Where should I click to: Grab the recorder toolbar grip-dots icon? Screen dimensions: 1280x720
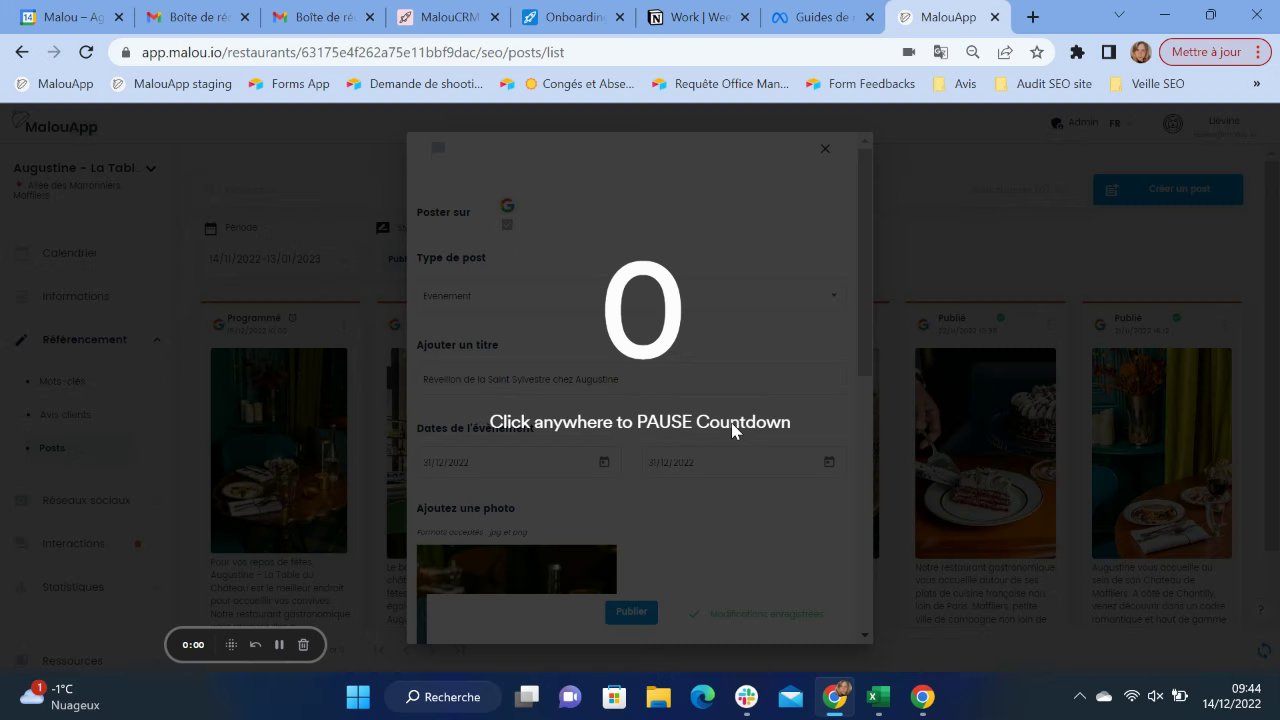pos(231,645)
